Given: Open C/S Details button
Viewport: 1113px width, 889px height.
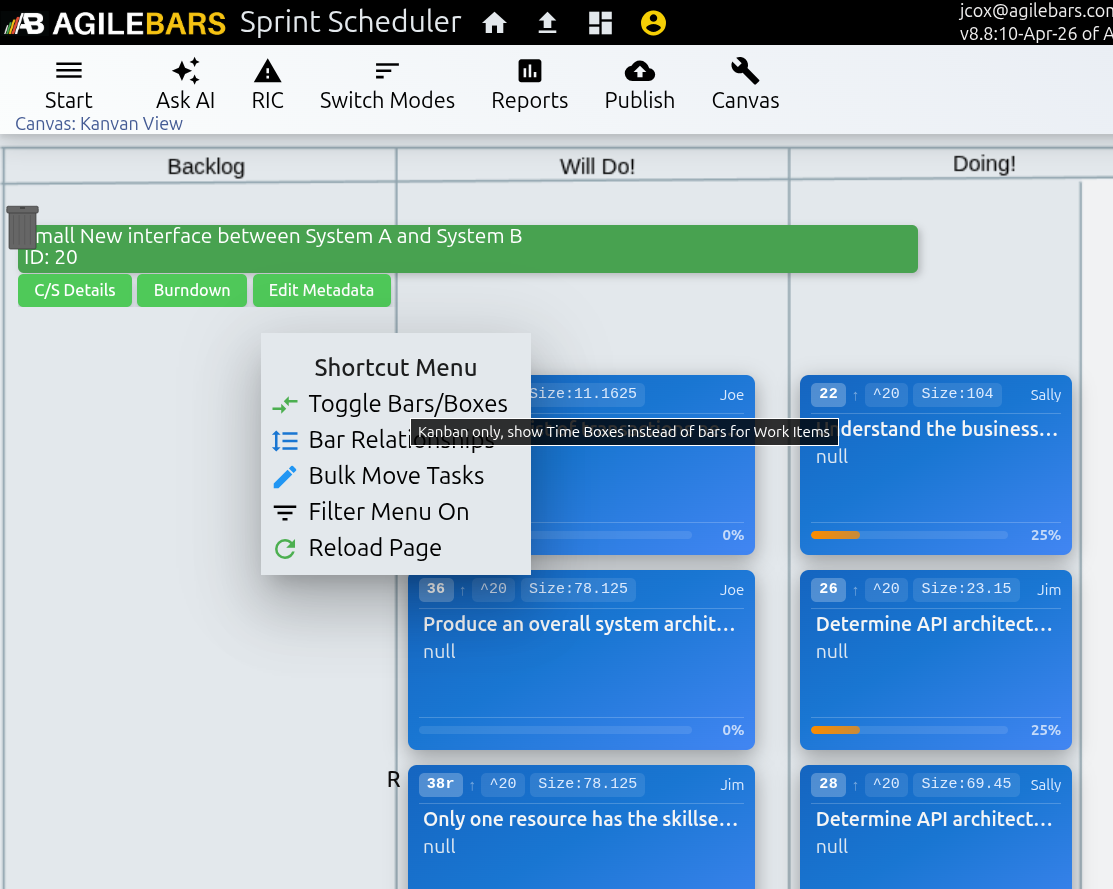Looking at the screenshot, I should click(x=75, y=290).
